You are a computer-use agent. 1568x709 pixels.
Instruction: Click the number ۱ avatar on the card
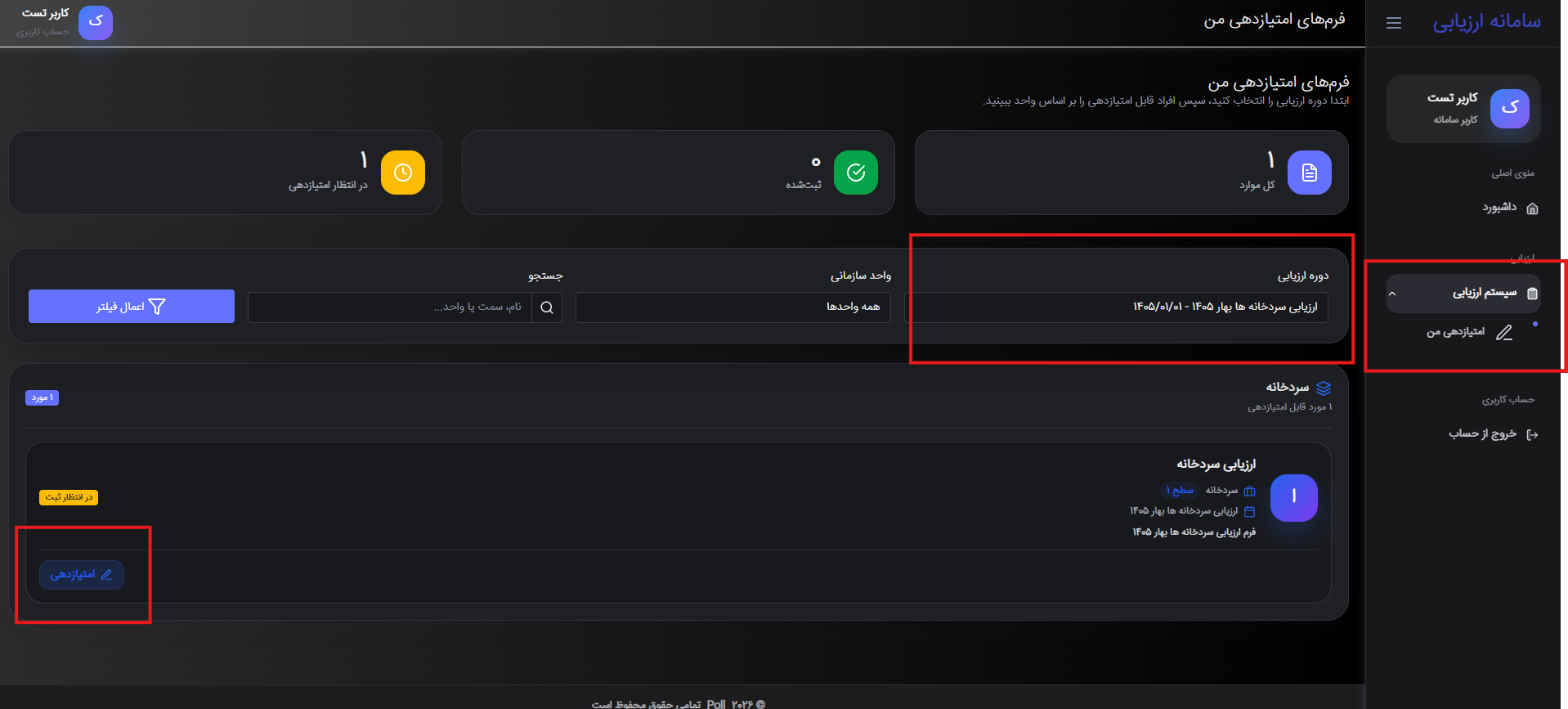point(1293,497)
